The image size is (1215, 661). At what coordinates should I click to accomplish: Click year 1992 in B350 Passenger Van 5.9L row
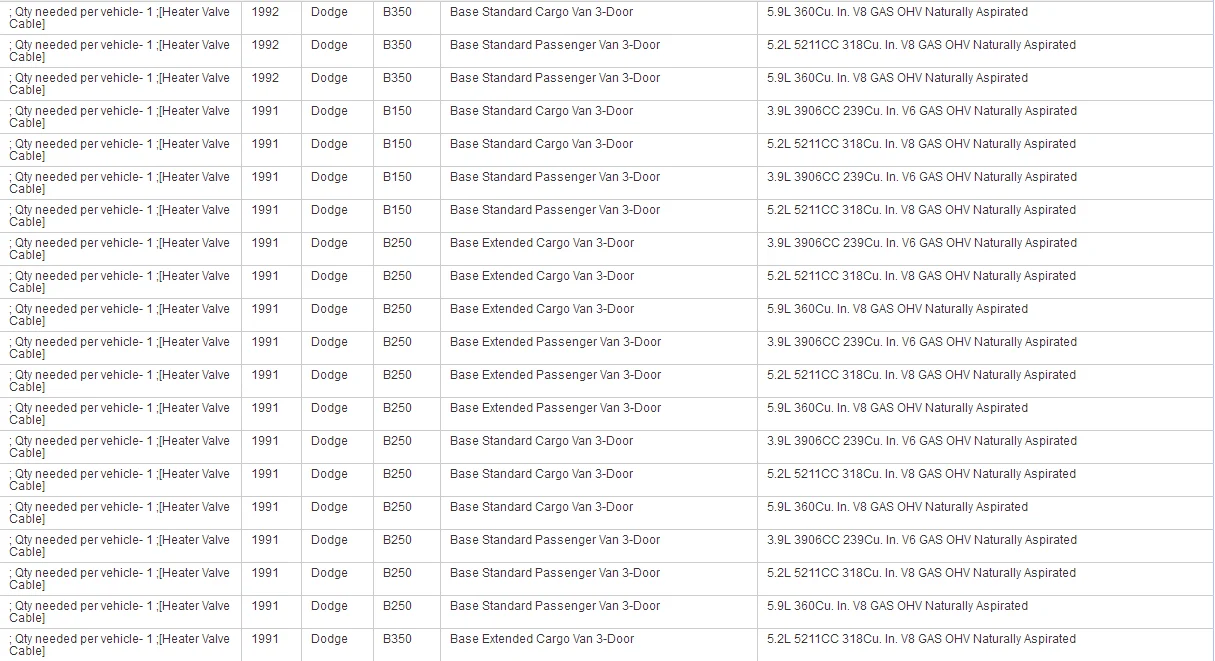click(271, 84)
